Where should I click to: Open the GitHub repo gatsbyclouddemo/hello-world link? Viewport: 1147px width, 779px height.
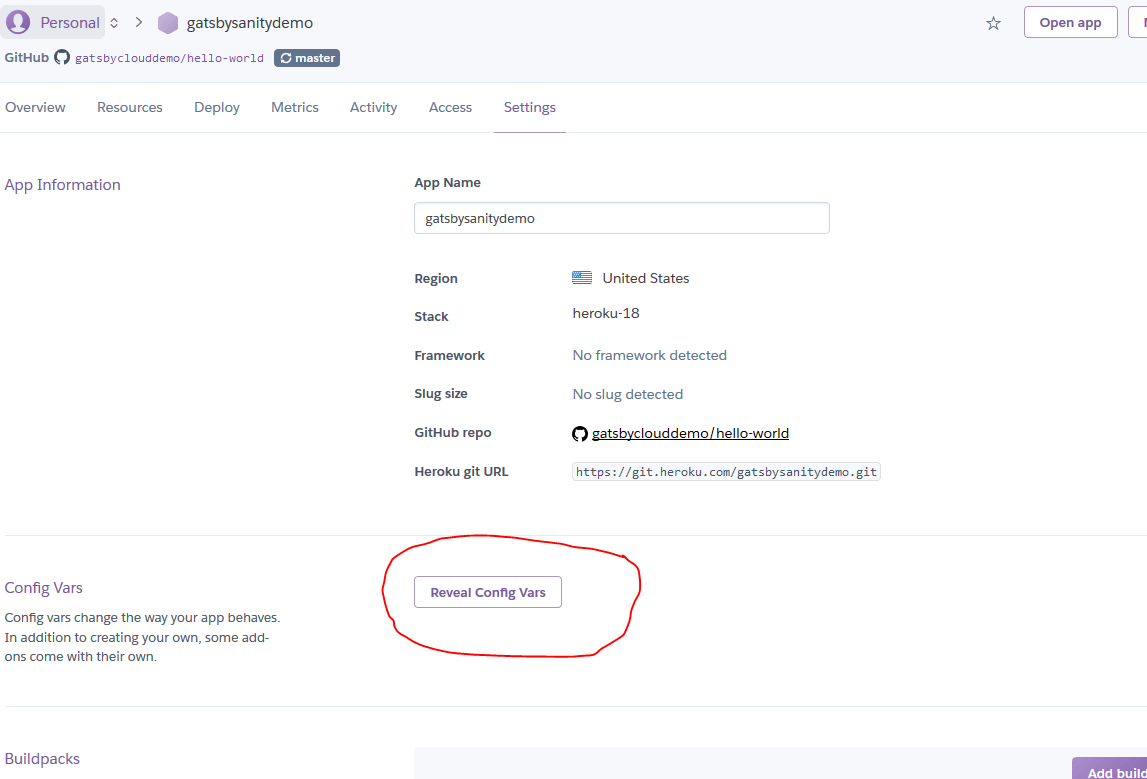pos(690,433)
